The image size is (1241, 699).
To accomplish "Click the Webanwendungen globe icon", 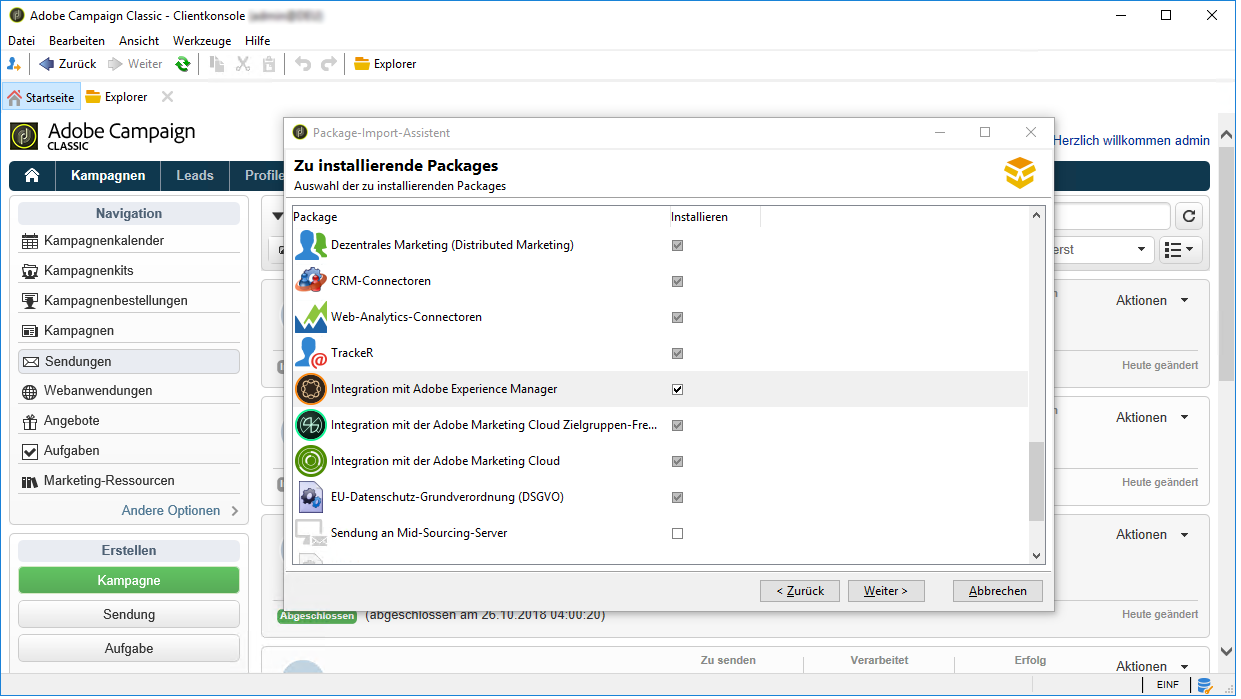I will pos(30,391).
